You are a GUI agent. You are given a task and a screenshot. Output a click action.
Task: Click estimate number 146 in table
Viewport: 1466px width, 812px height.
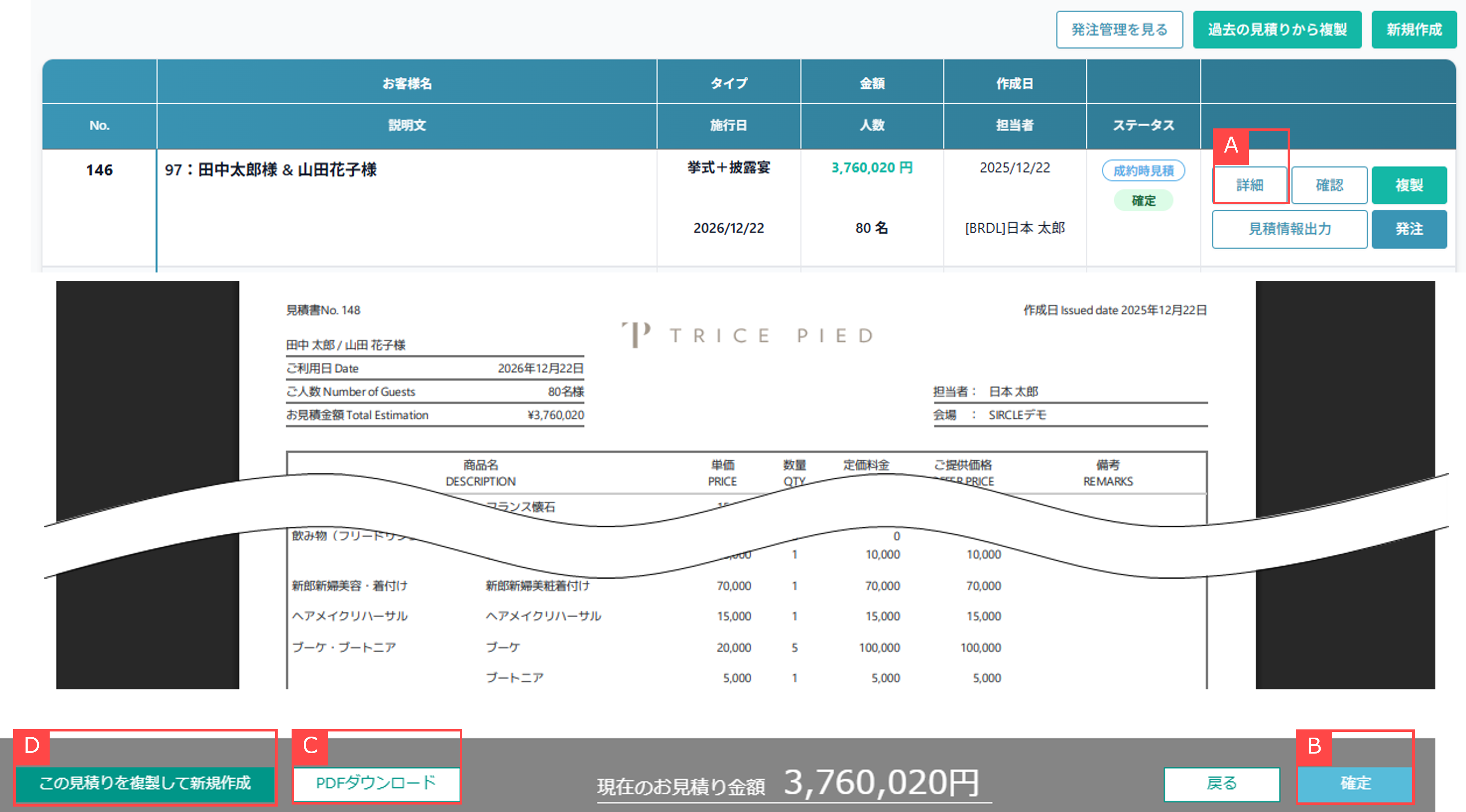[x=99, y=170]
